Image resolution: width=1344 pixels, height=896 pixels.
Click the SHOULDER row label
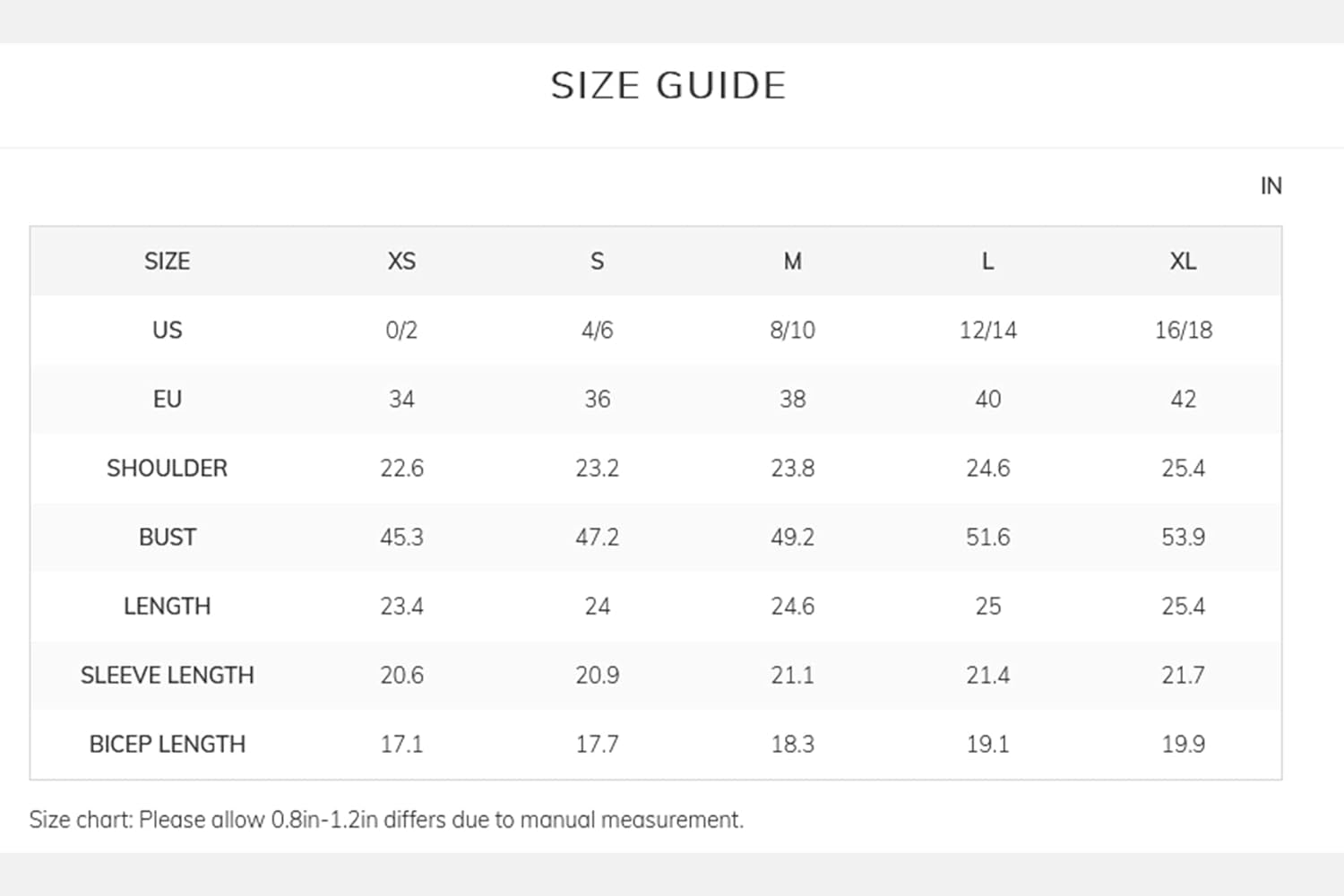167,468
